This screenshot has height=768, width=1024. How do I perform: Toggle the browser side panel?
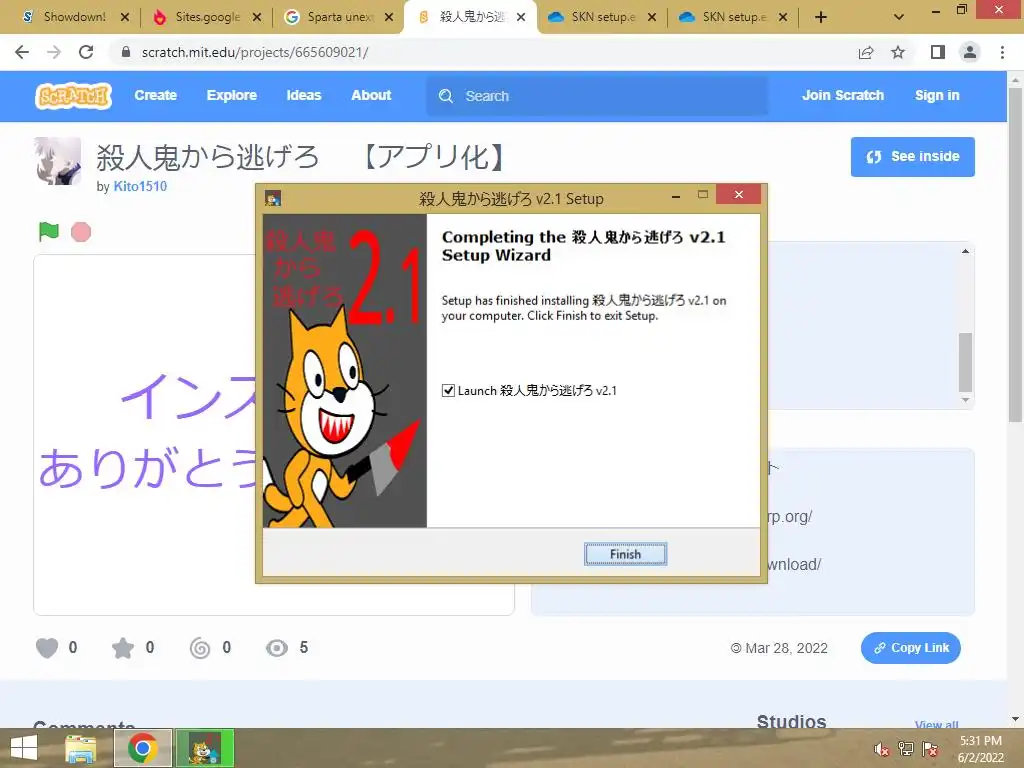[938, 52]
